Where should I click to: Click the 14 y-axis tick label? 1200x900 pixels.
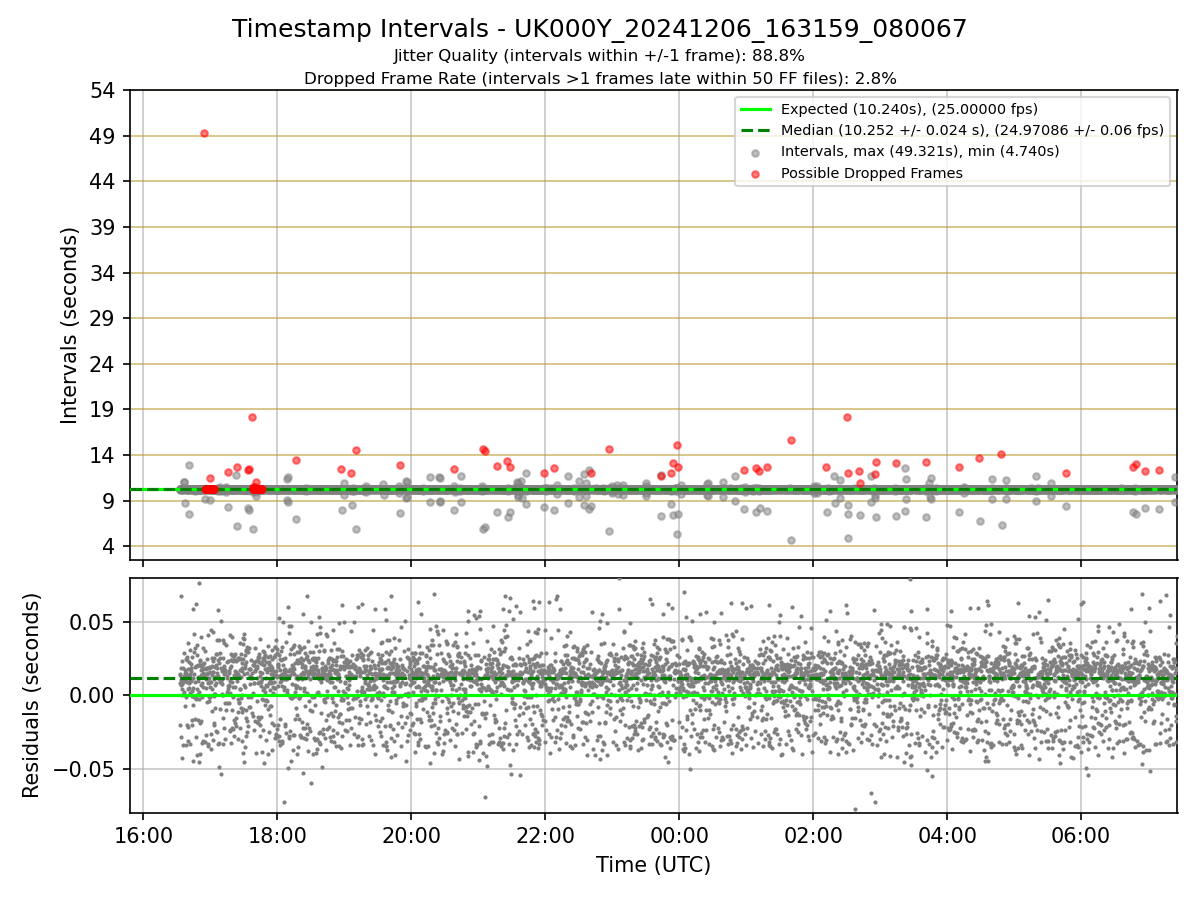pos(105,455)
